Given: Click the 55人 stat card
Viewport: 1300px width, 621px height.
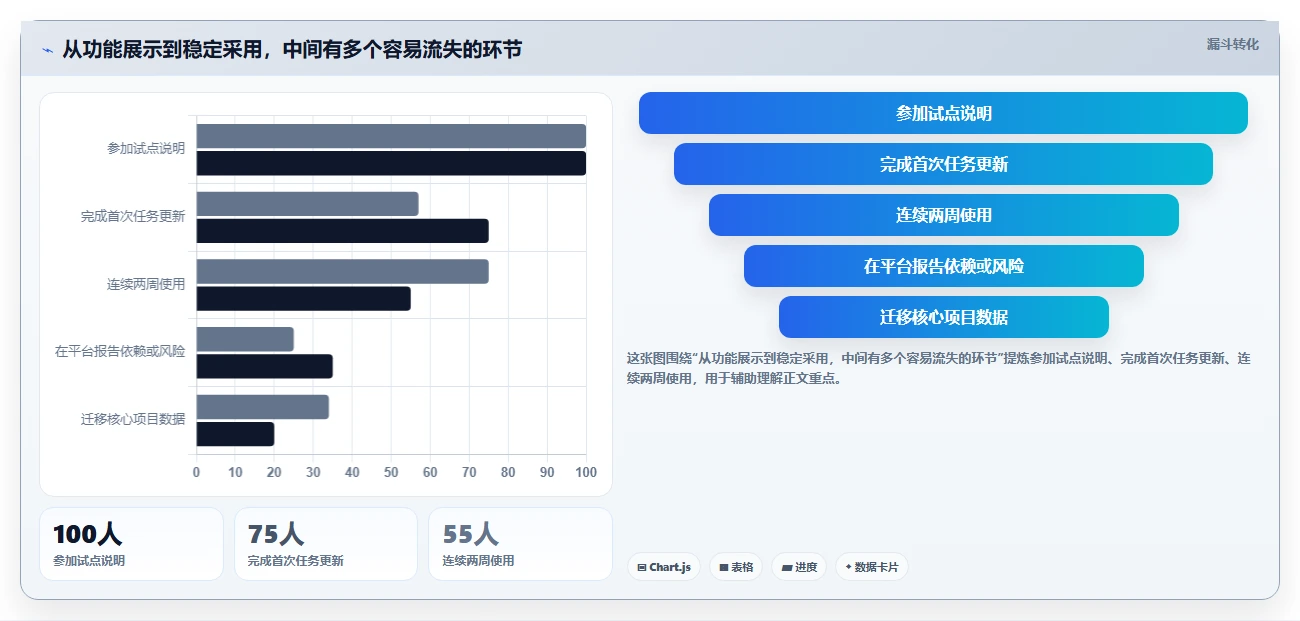Looking at the screenshot, I should click(520, 544).
